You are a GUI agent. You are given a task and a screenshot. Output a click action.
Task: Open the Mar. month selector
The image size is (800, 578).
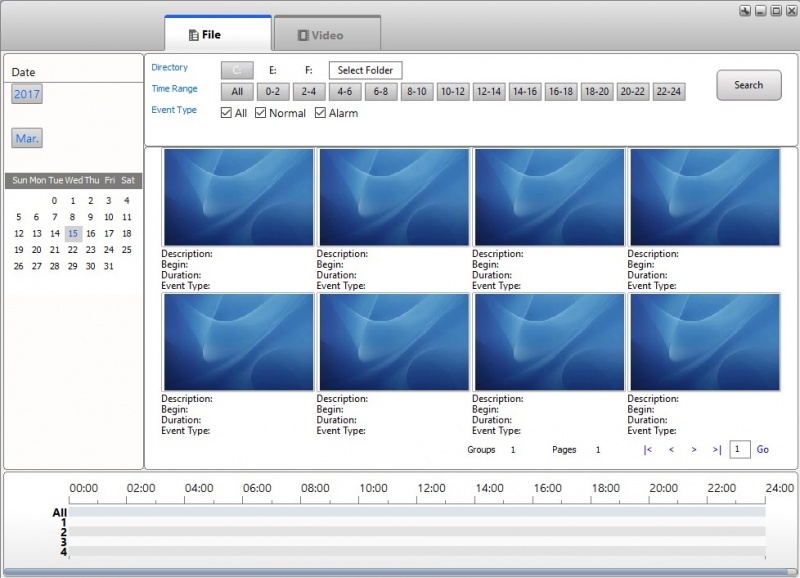click(25, 137)
